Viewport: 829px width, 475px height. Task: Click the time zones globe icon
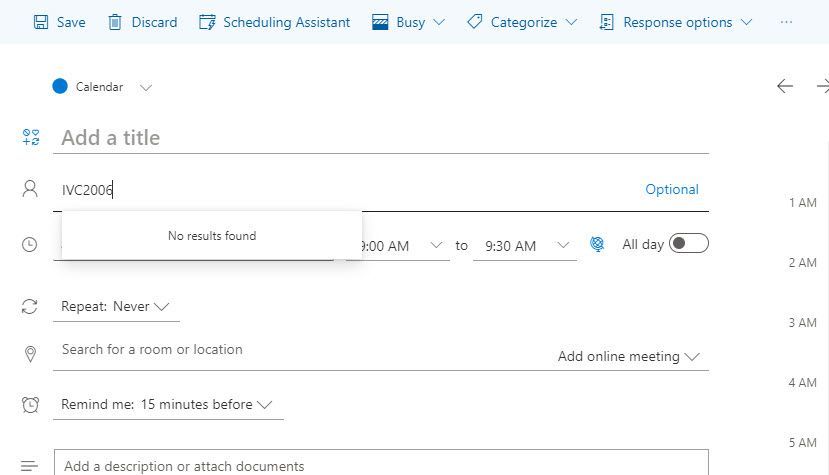point(597,244)
